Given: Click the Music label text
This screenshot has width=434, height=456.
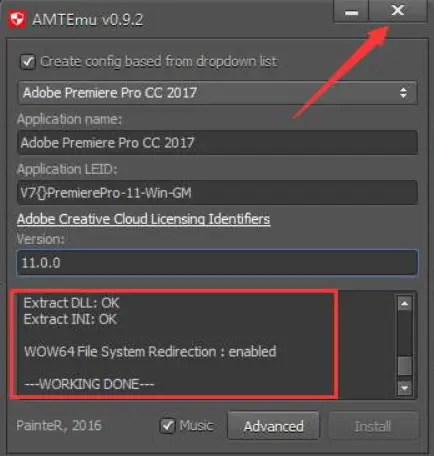Looking at the screenshot, I should click(196, 426).
